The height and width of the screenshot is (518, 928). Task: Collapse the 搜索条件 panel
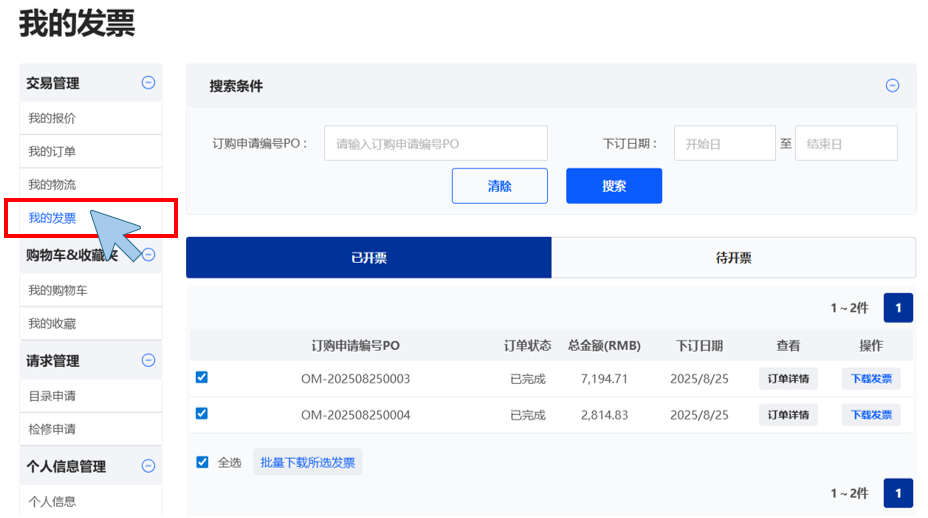click(x=892, y=86)
